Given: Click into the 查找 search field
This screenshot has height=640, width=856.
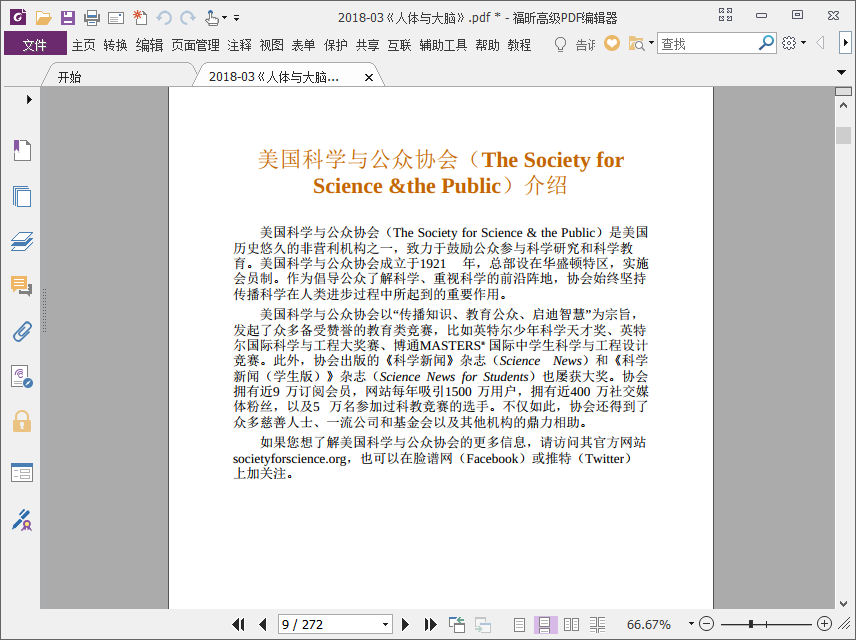Looking at the screenshot, I should click(x=709, y=44).
